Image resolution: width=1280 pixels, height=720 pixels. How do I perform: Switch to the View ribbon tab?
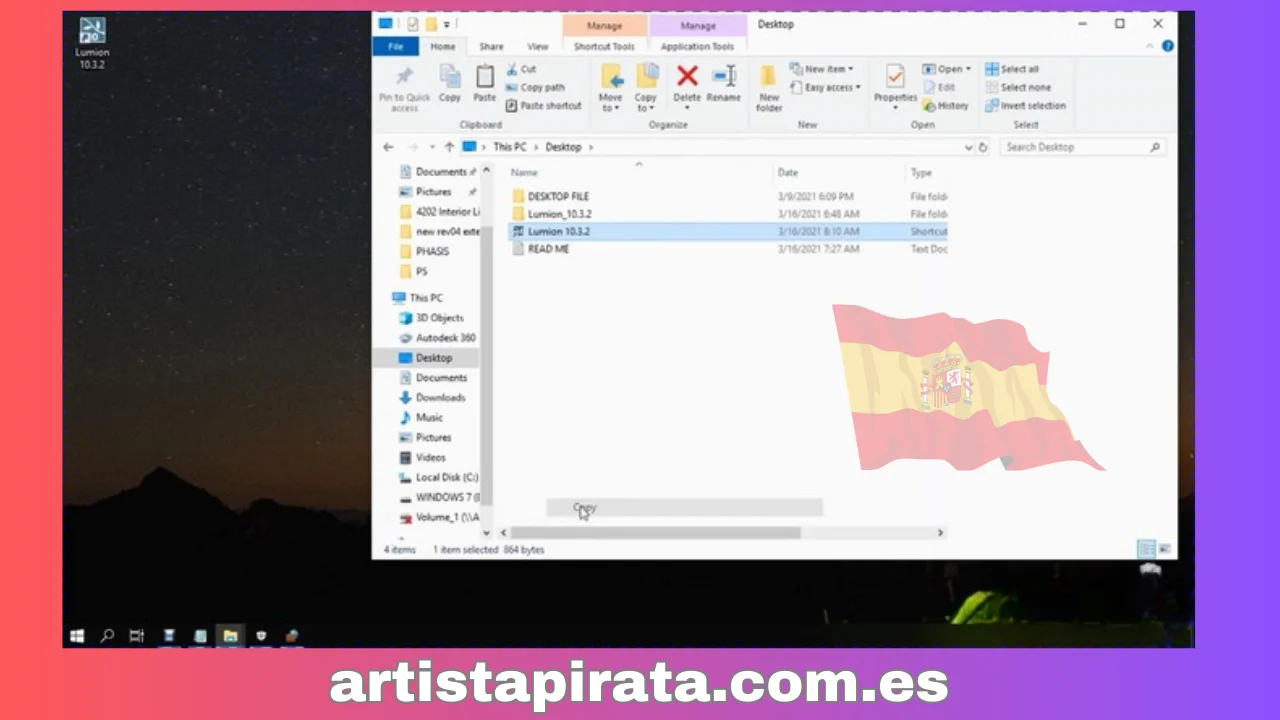(x=538, y=46)
